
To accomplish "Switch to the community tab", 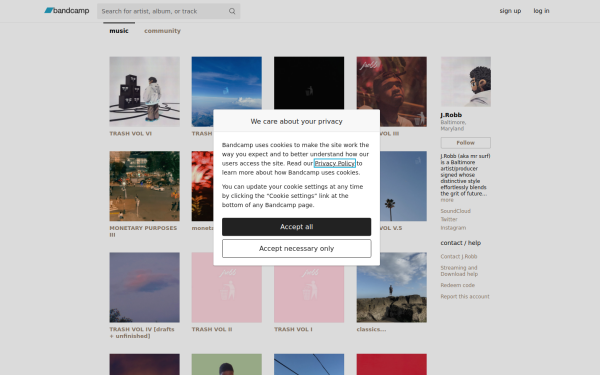I will pyautogui.click(x=162, y=31).
